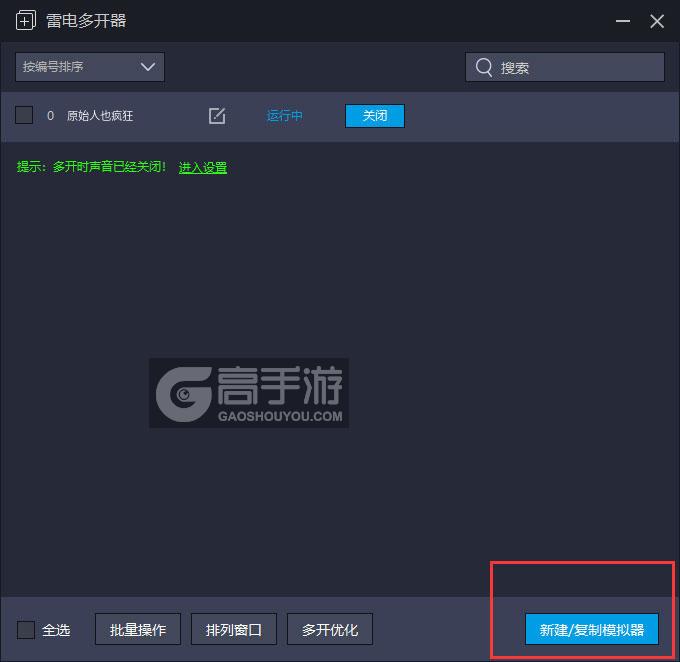Click the 排列窗口 button

[x=234, y=629]
